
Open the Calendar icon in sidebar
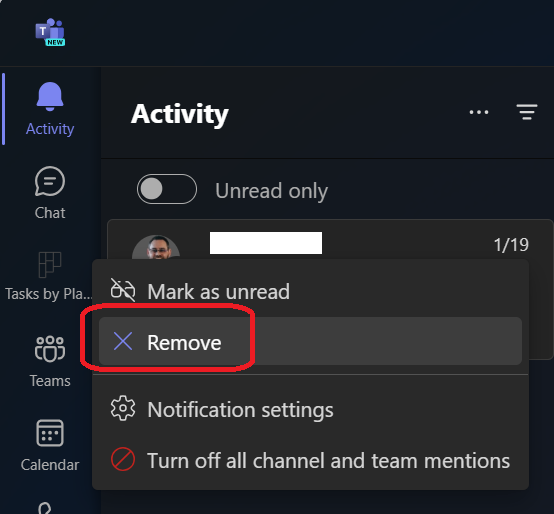(50, 433)
